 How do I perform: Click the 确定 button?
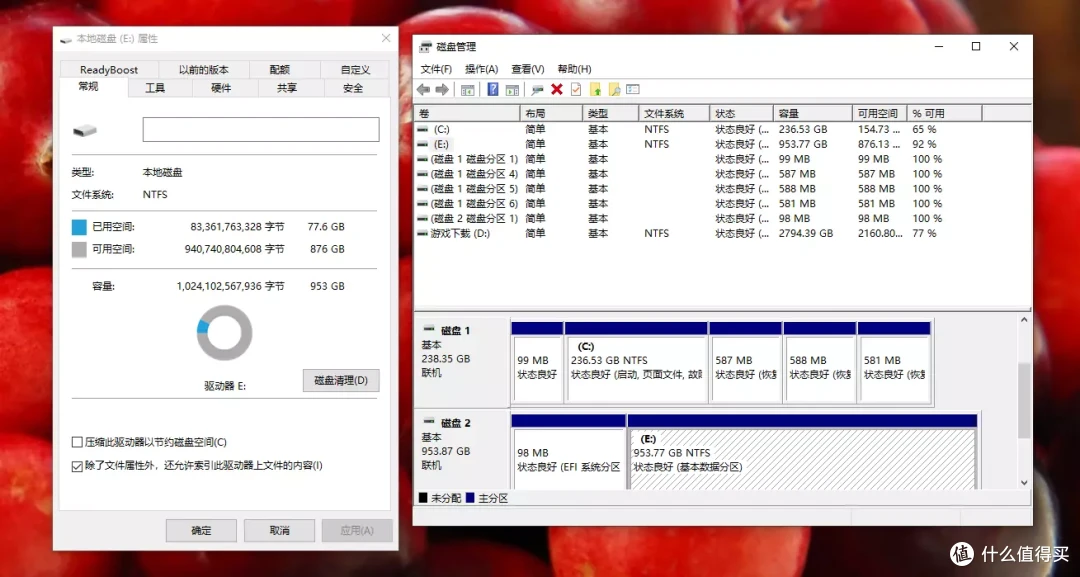pos(201,531)
